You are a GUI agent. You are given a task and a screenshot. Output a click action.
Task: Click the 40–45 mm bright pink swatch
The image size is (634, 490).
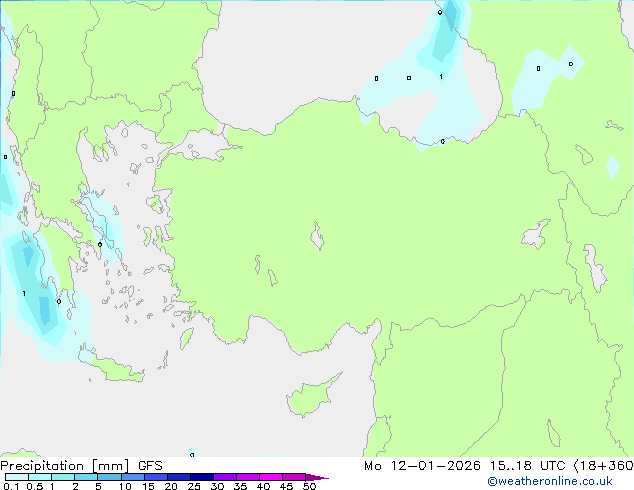271,477
